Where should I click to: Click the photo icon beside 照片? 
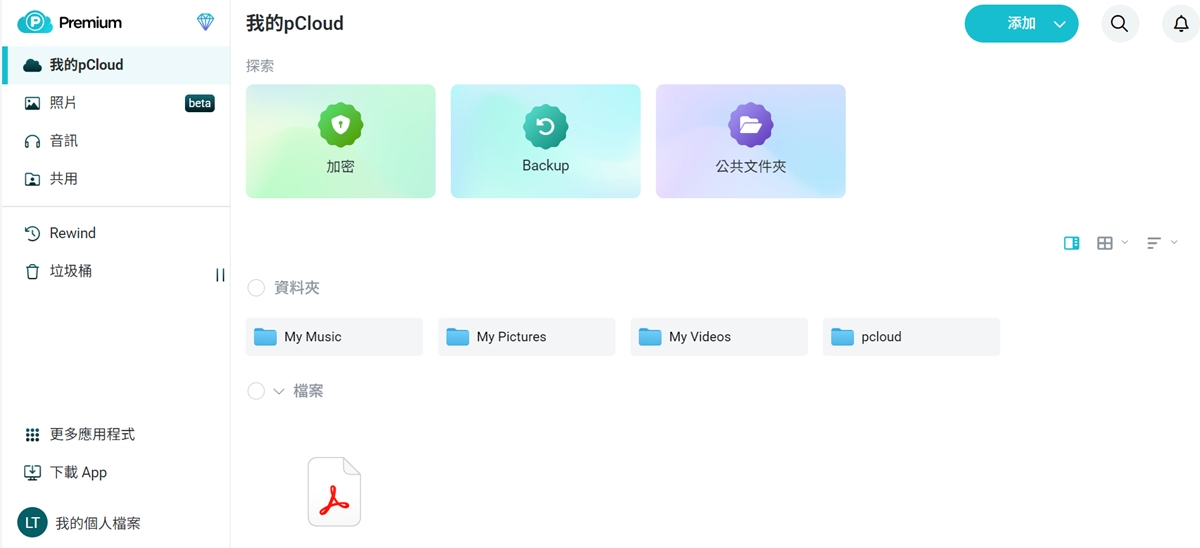pyautogui.click(x=32, y=103)
